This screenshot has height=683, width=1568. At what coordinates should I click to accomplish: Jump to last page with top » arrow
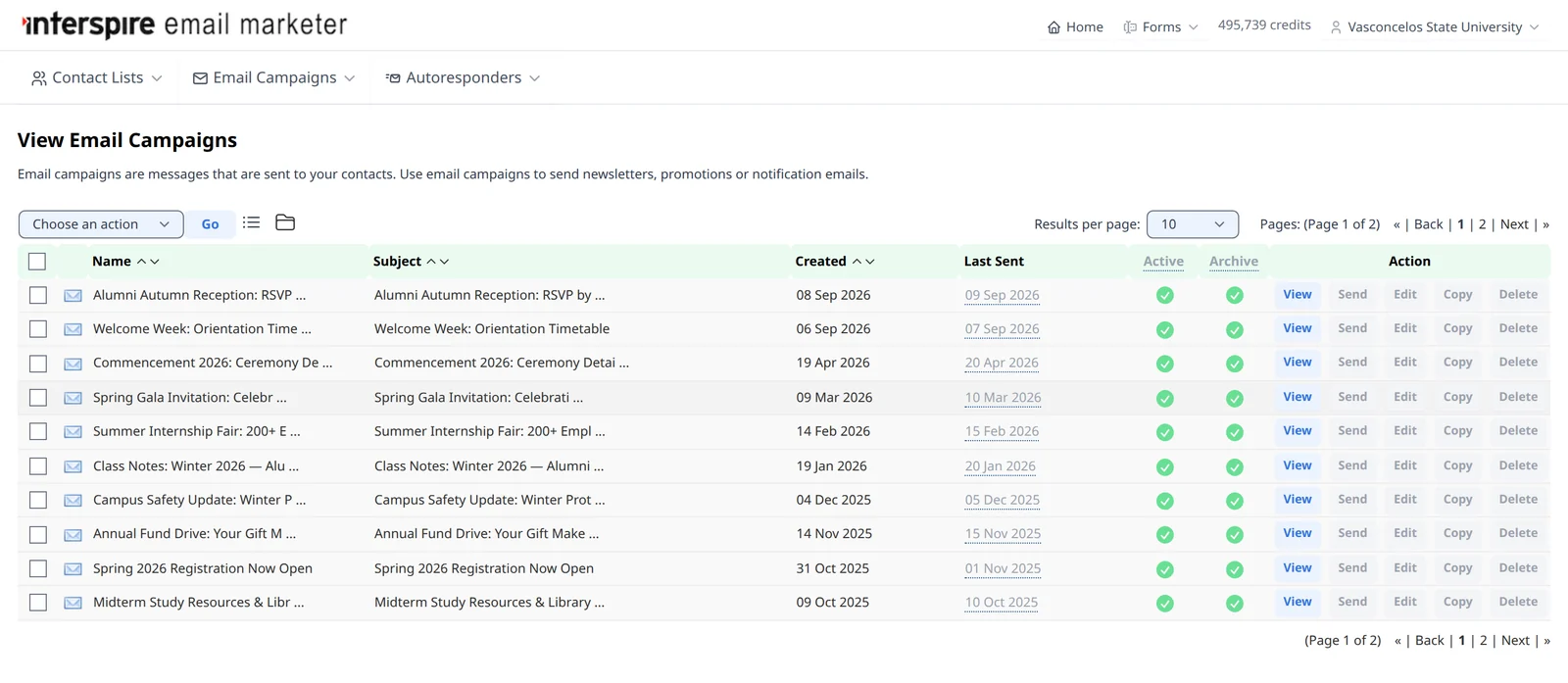click(1545, 224)
